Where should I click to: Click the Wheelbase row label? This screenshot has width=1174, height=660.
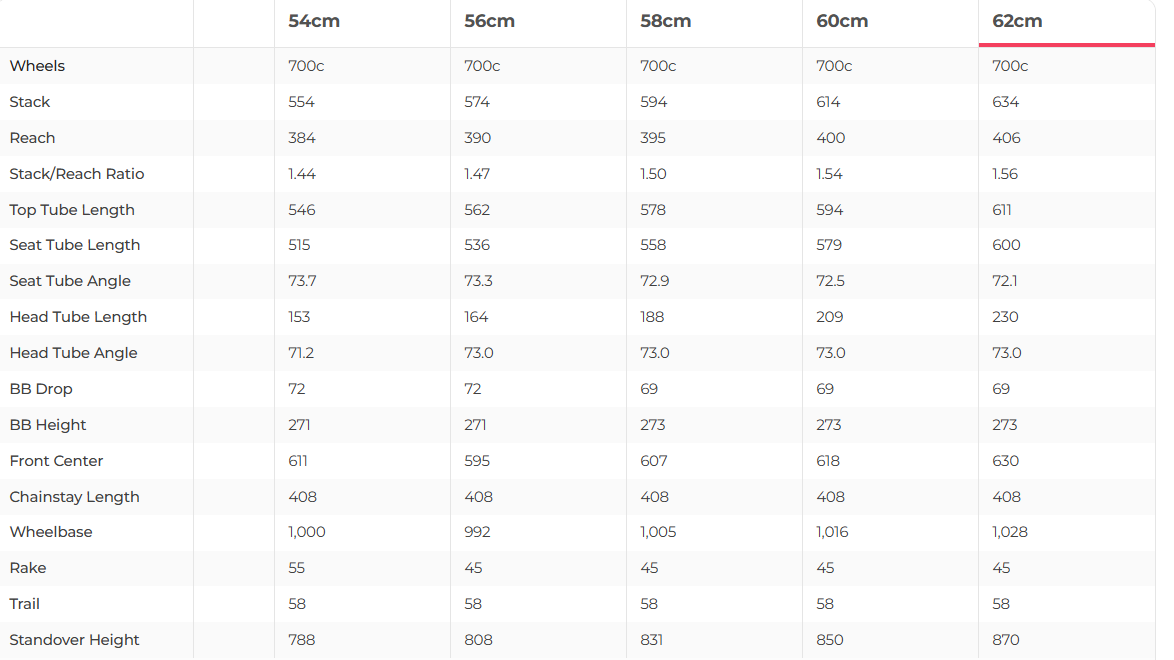point(51,532)
